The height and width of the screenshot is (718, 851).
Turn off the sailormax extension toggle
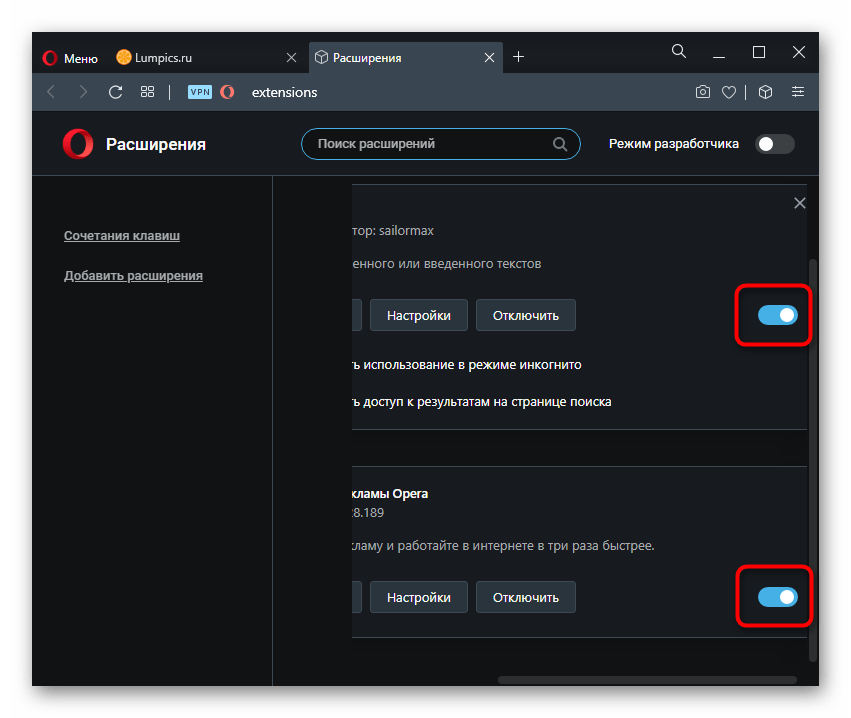[x=777, y=316]
